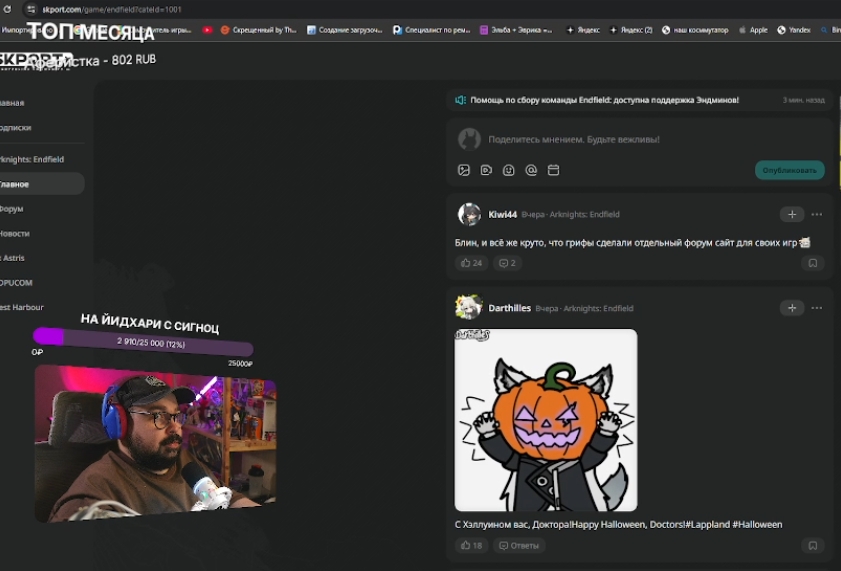Open the 'Яндекс (2)' bookmark
The image size is (841, 571).
(x=631, y=30)
